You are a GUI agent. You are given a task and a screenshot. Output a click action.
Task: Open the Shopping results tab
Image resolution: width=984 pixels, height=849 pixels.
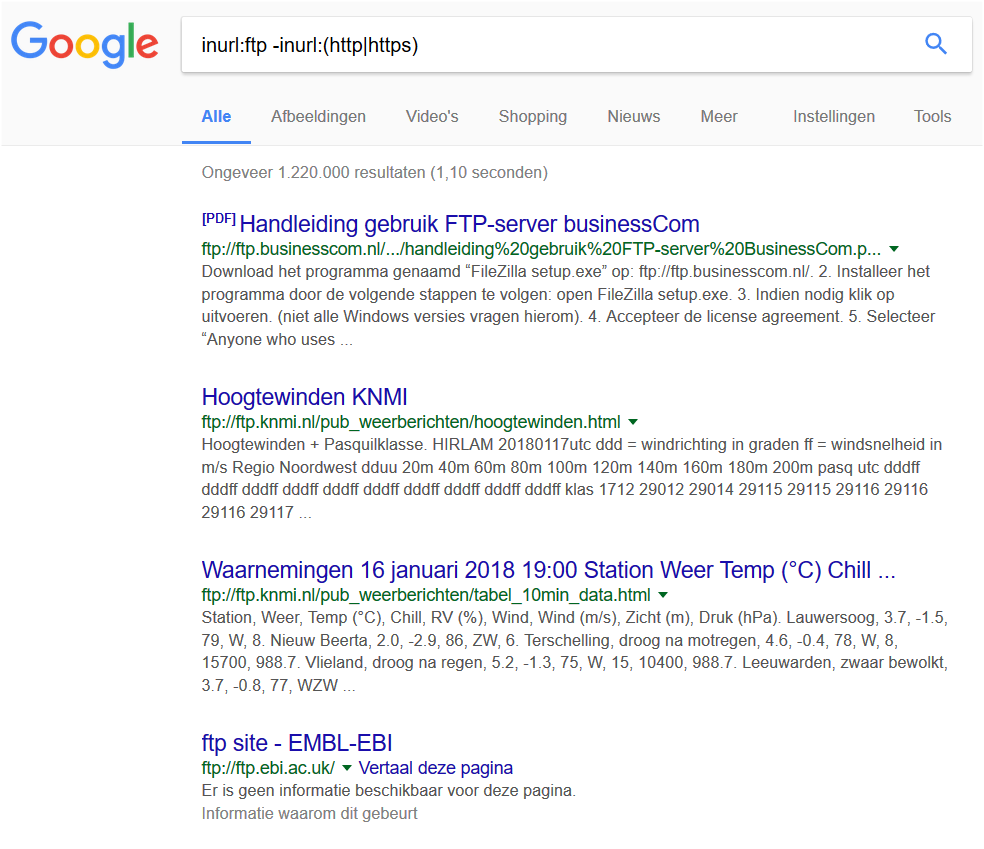[532, 116]
